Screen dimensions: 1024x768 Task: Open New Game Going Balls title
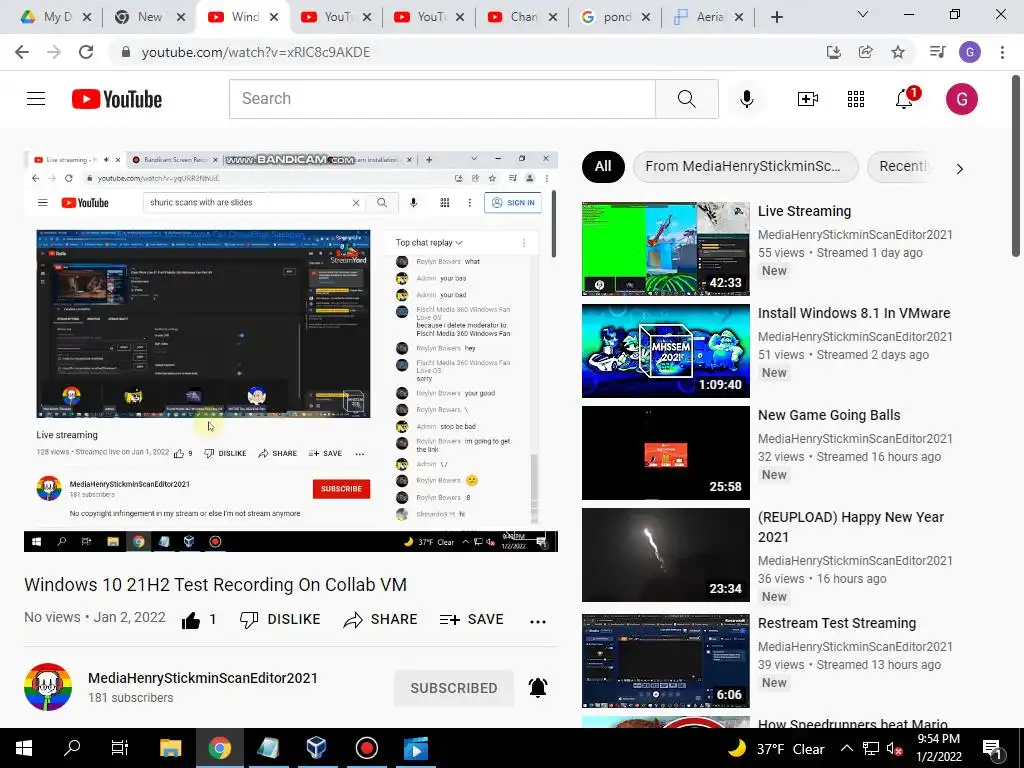pos(829,415)
